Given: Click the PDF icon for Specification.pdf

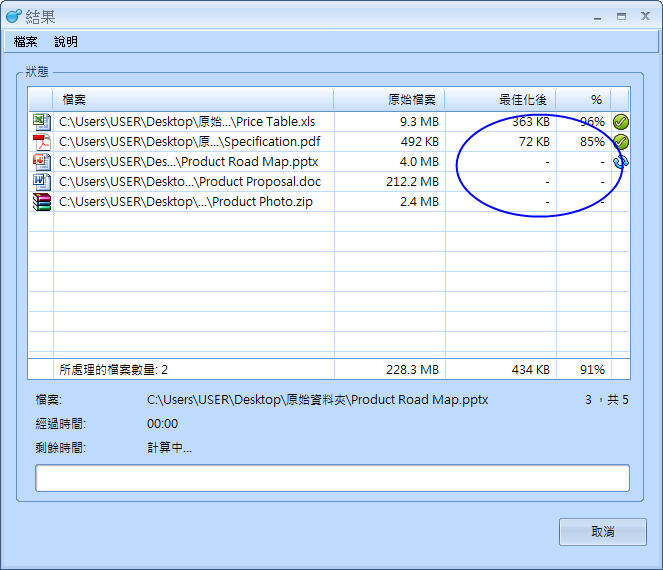Looking at the screenshot, I should (x=40, y=141).
